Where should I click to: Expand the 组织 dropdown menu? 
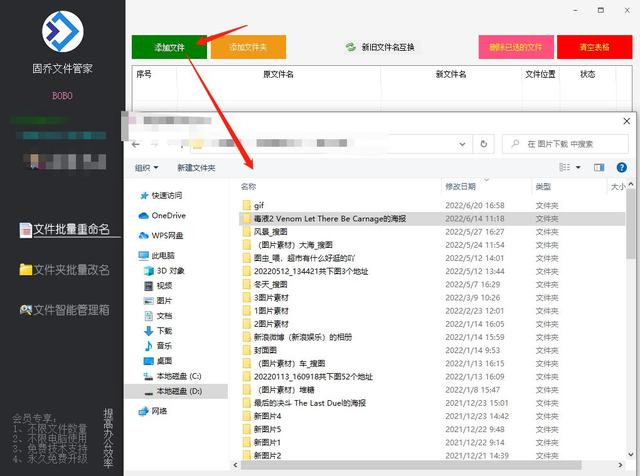(x=148, y=168)
